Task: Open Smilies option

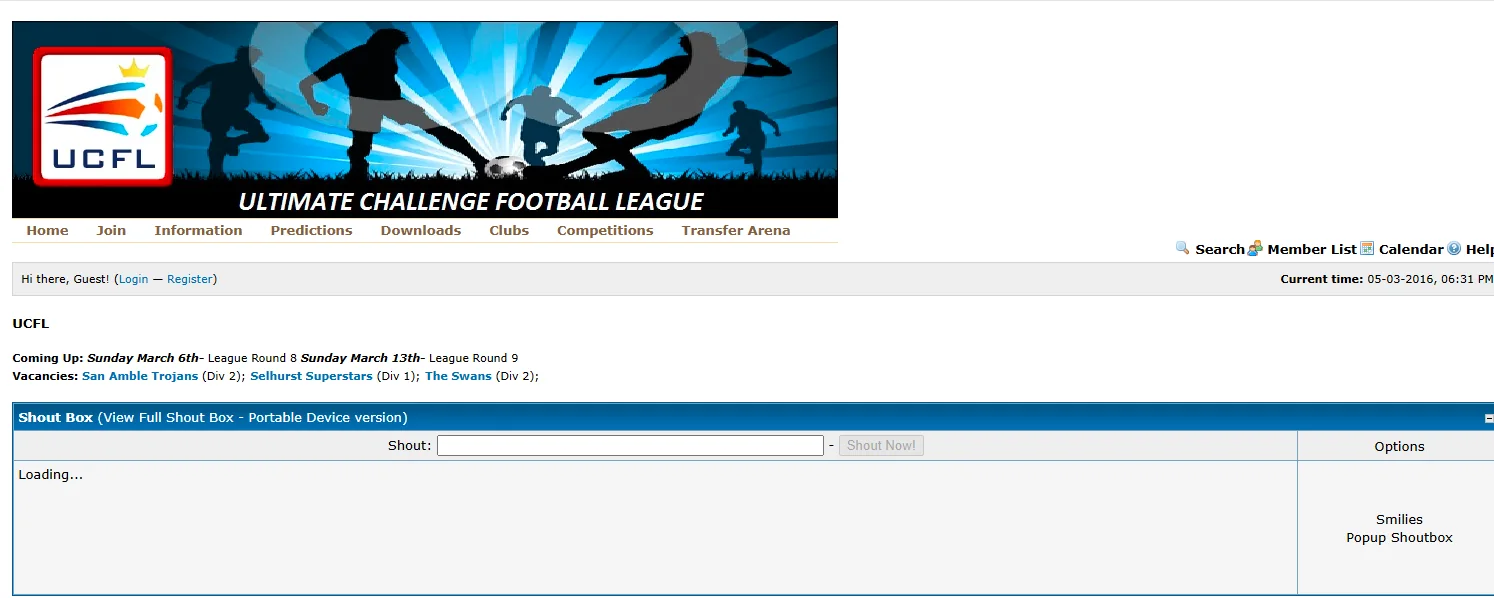Action: point(1399,519)
